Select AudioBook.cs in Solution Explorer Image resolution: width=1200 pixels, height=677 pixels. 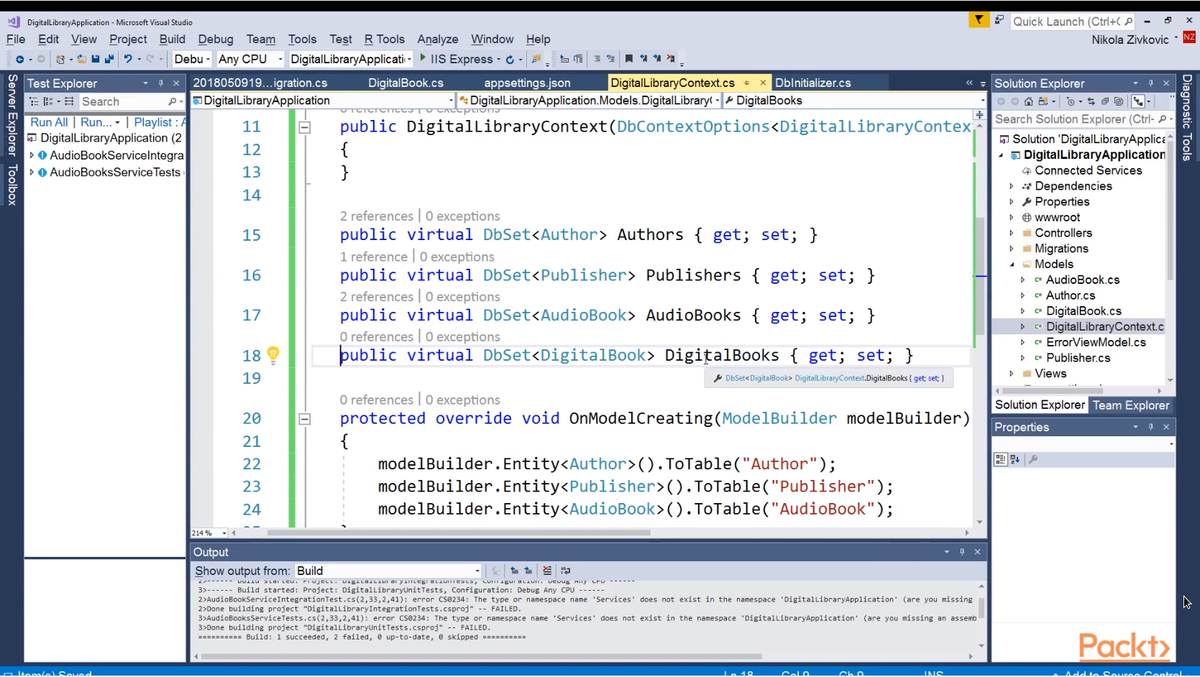click(1083, 280)
